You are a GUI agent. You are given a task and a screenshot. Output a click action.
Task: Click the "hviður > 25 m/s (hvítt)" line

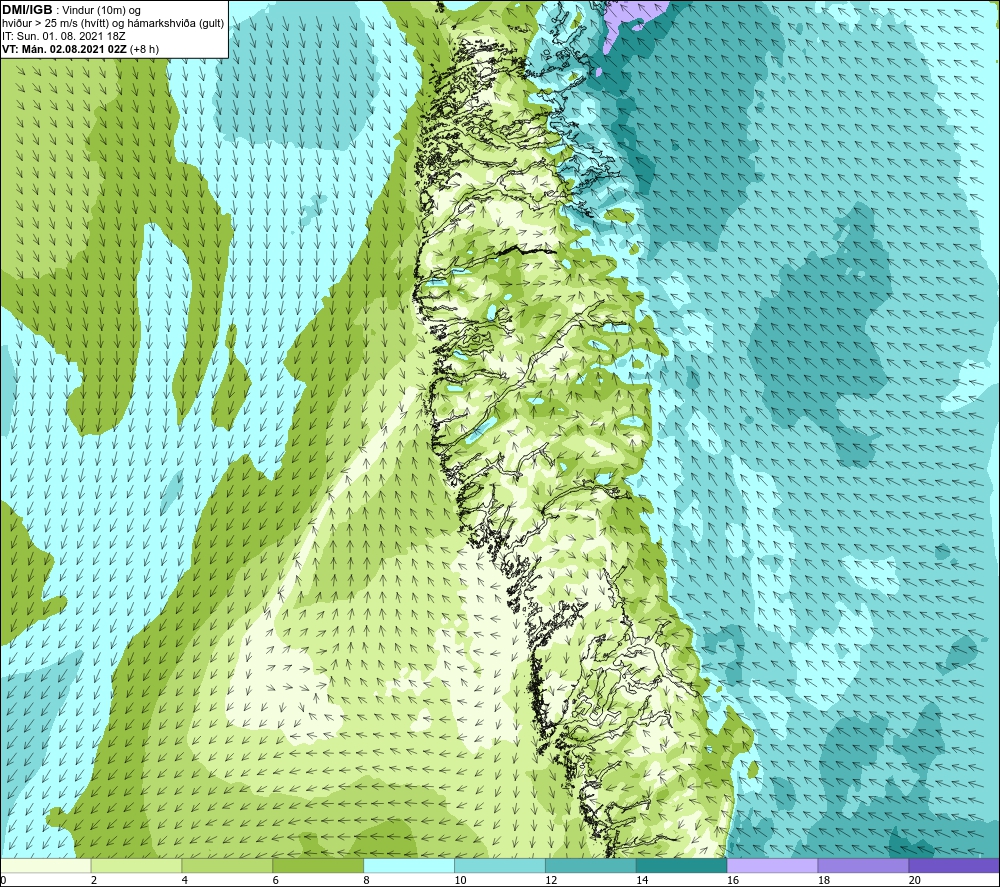pos(55,23)
